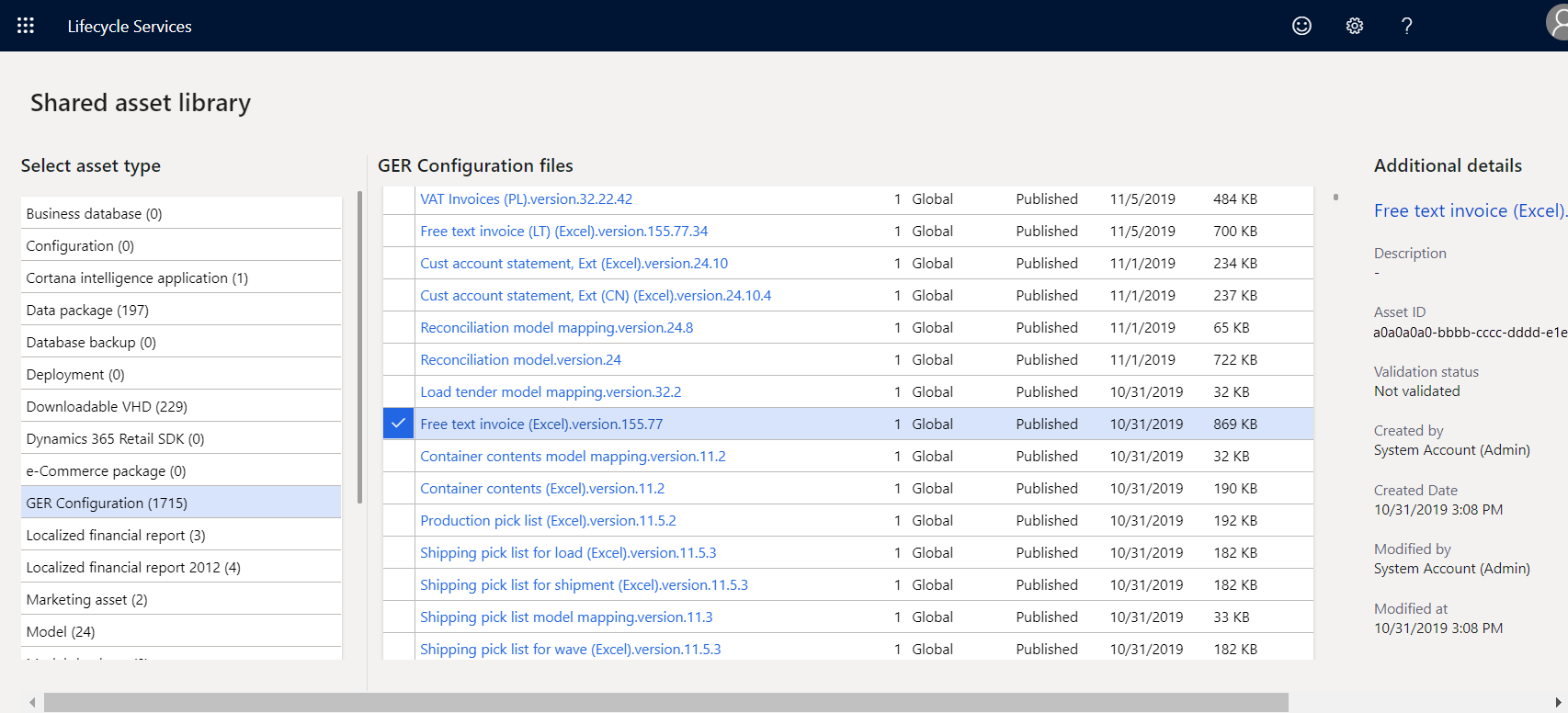Click the right arrow of horizontal scrollbar
This screenshot has width=1568, height=713.
(1558, 702)
